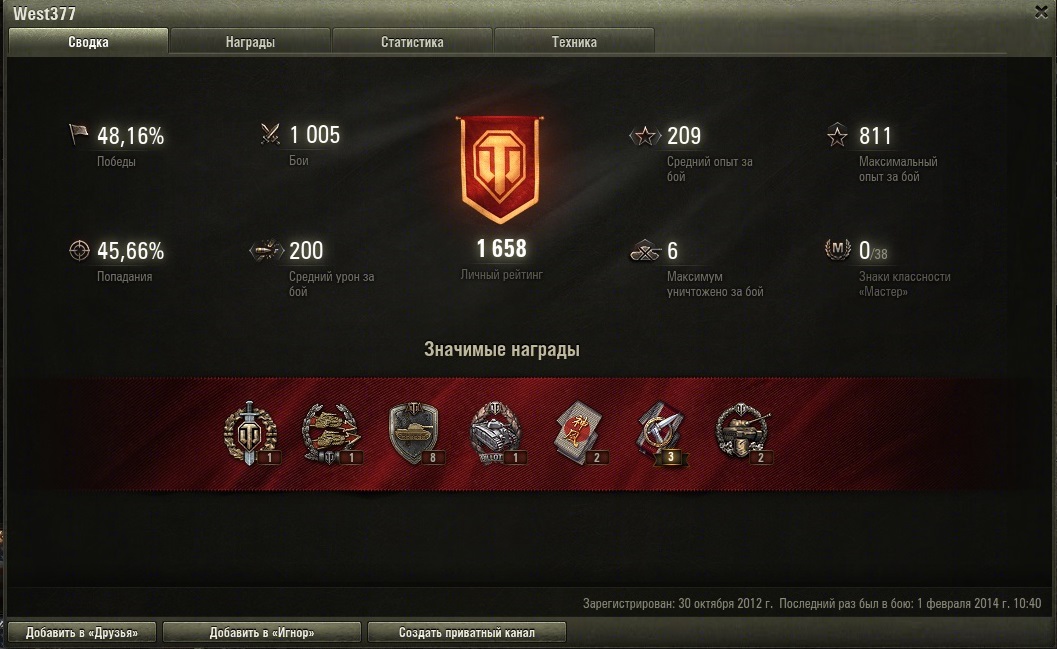Select the kamikaze card award with count 2
The height and width of the screenshot is (649, 1057).
click(x=580, y=433)
